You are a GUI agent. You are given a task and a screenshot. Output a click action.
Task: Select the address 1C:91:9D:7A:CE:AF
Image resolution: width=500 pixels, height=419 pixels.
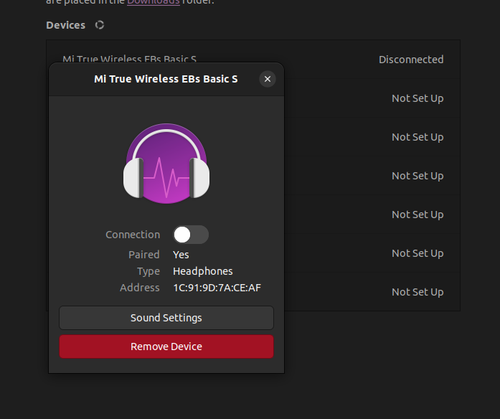coord(217,288)
